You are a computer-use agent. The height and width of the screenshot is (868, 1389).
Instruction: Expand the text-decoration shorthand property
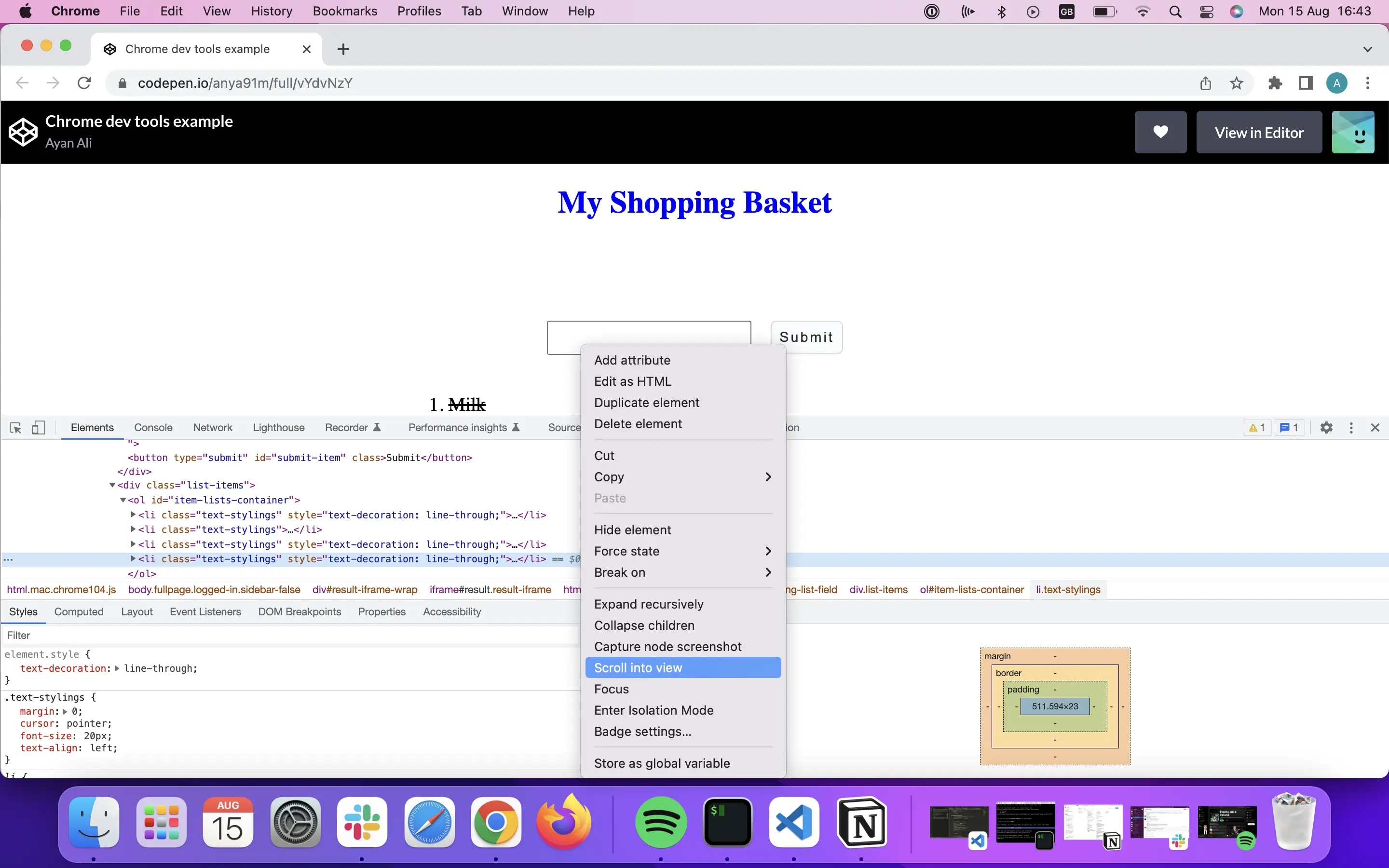coord(117,668)
